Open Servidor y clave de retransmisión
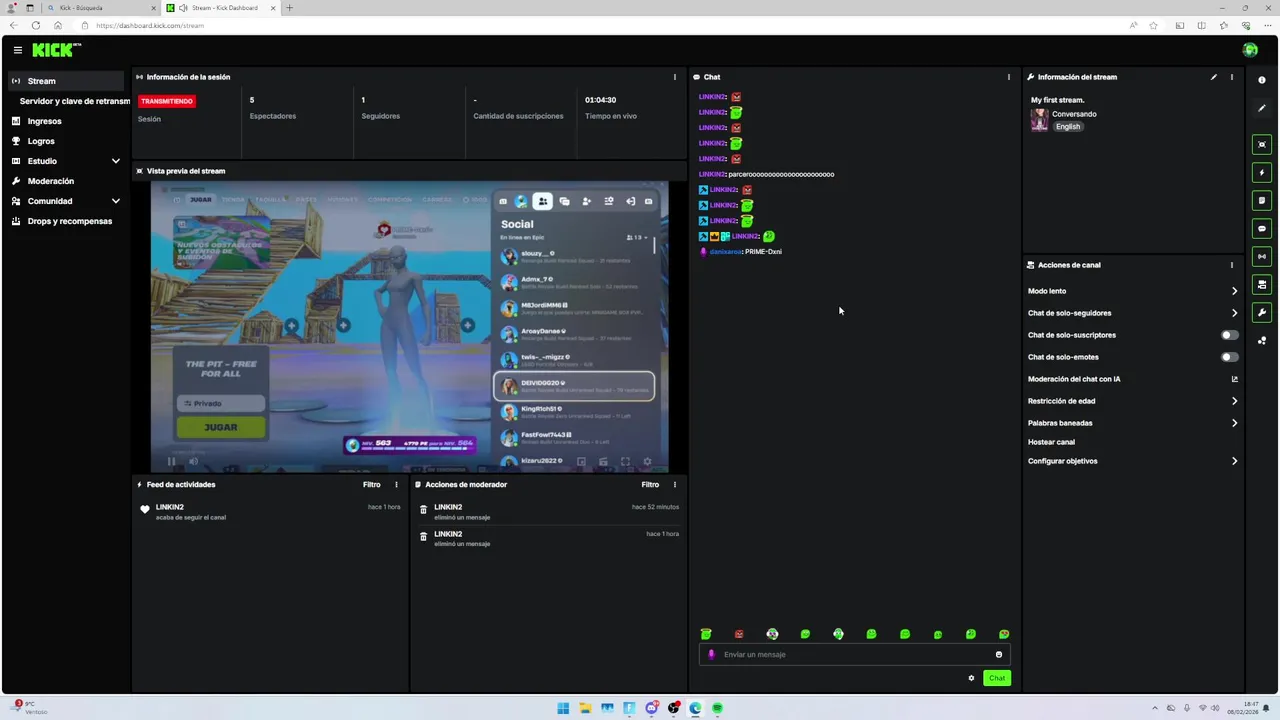Screen dimensions: 1280x720 coord(74,101)
